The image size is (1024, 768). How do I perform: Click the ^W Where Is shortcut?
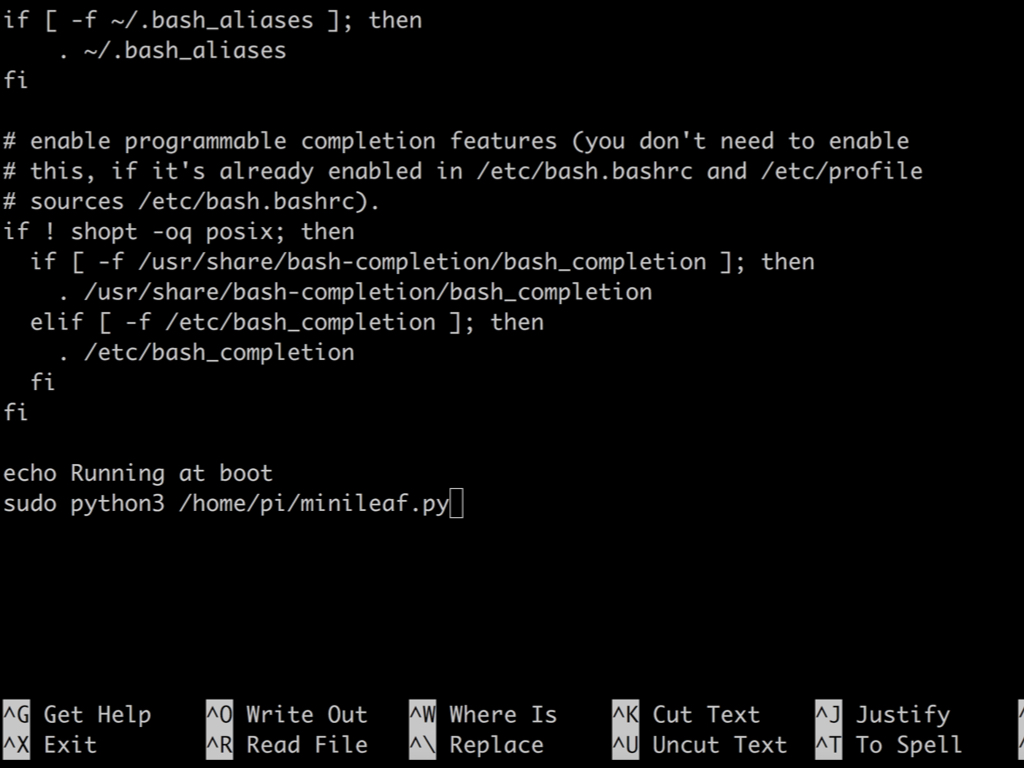483,714
